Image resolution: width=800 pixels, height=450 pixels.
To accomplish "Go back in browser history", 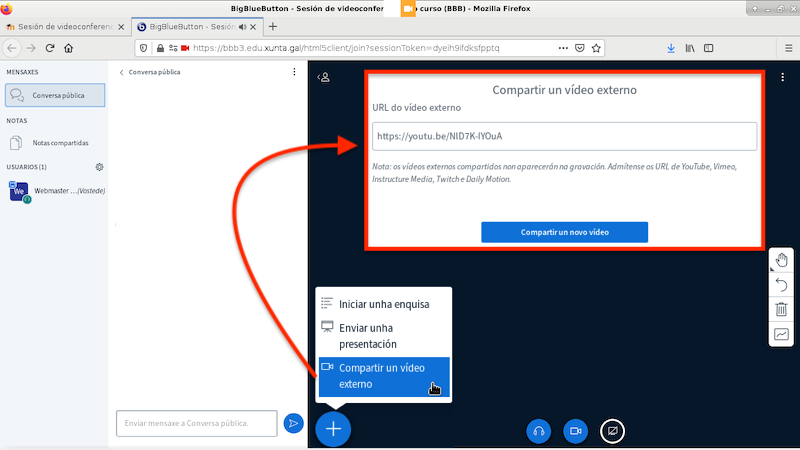I will [x=12, y=48].
